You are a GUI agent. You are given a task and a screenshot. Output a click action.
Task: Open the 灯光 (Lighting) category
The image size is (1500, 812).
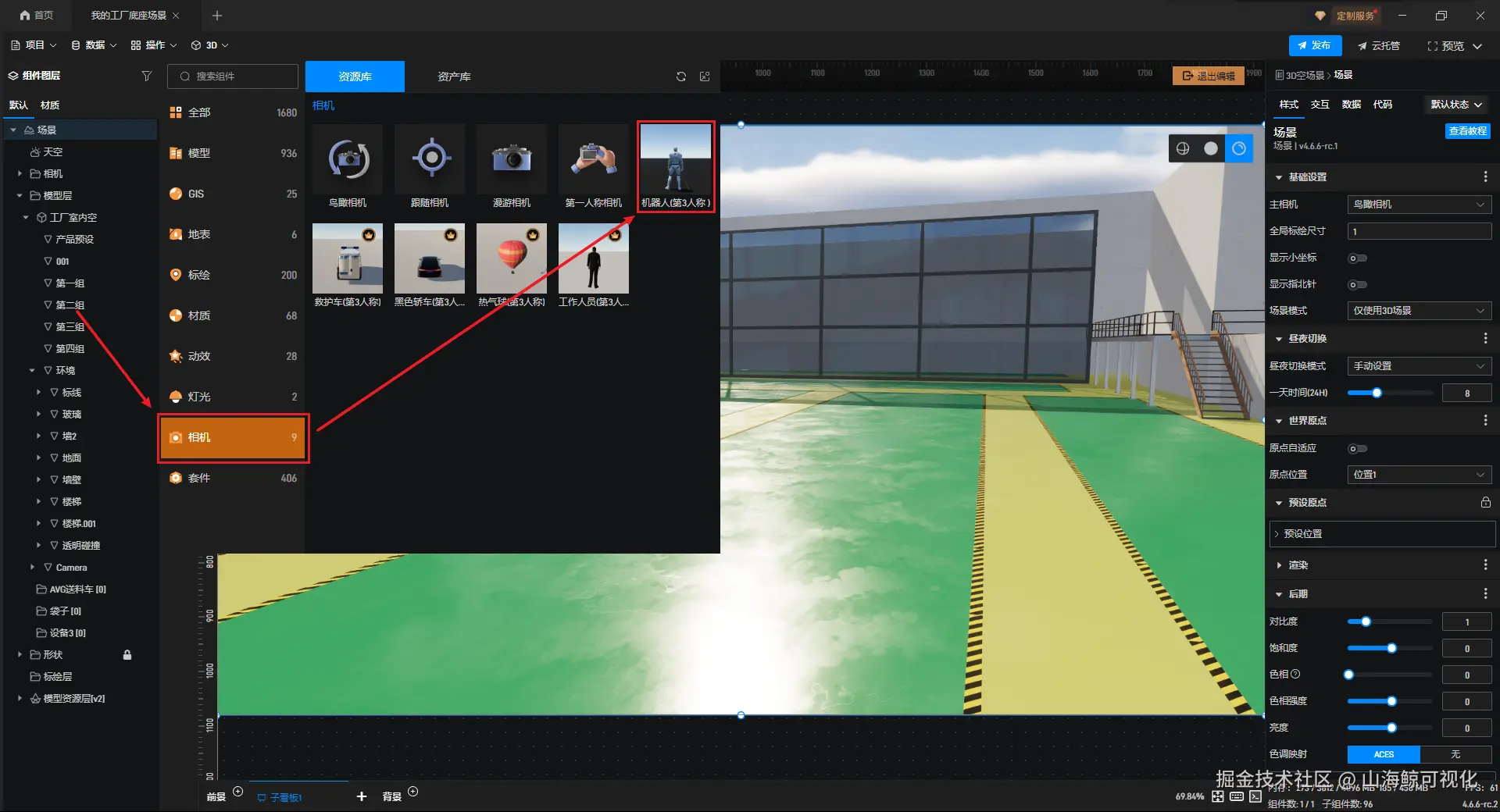tap(233, 397)
